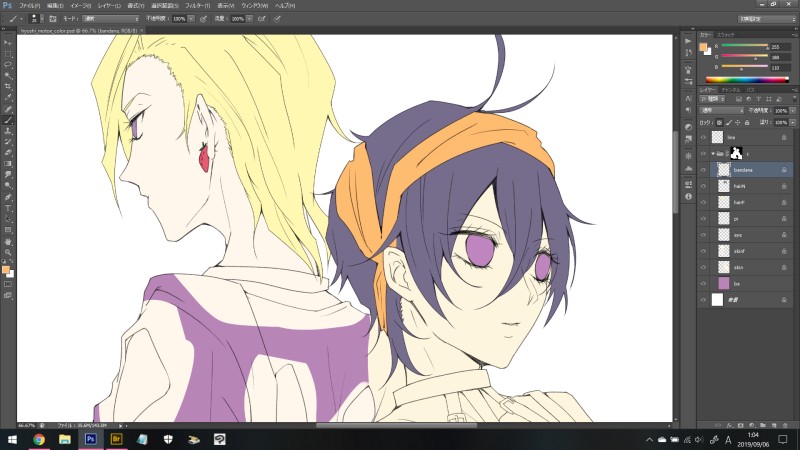800x450 pixels.
Task: Toggle pressure for size icon
Action: point(277,19)
